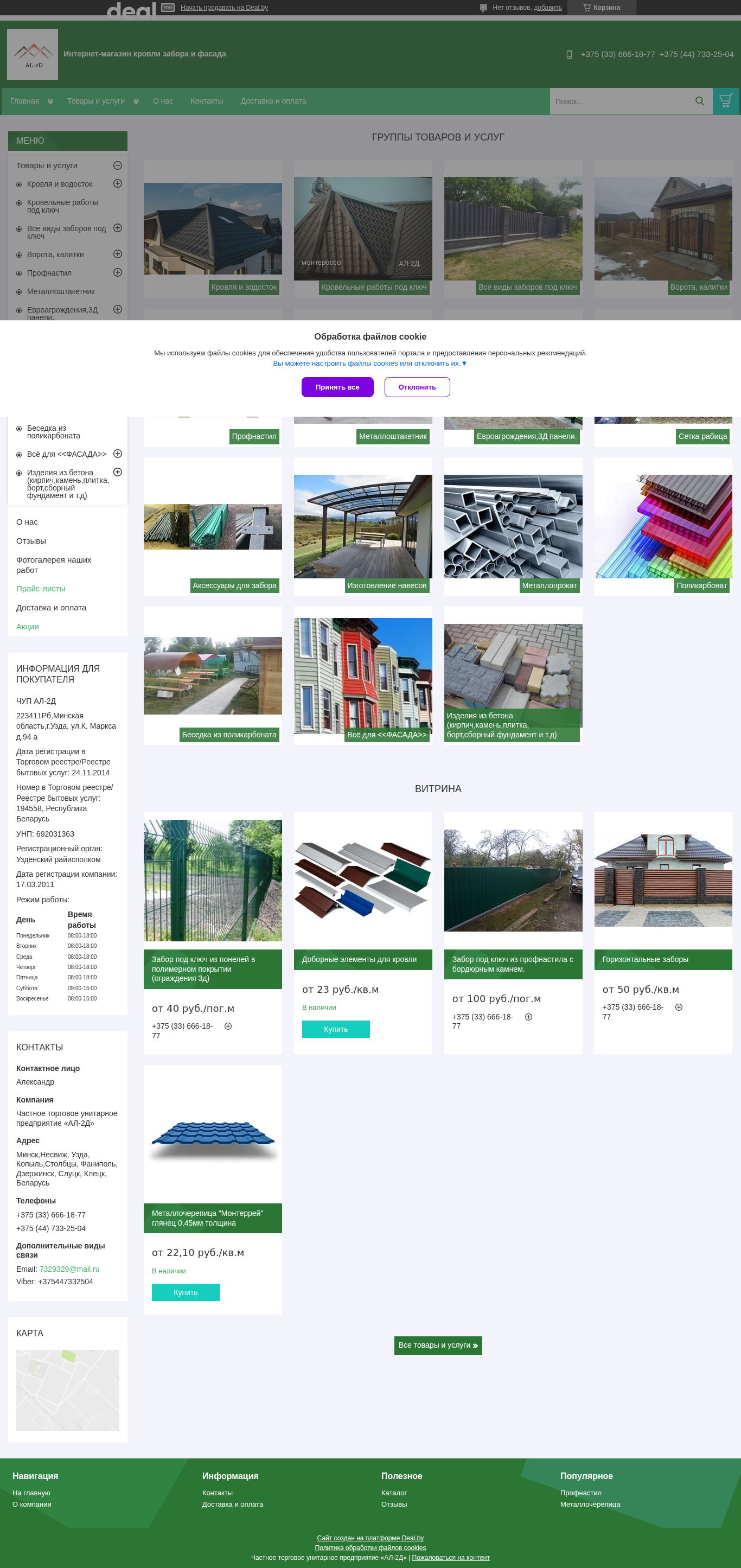Open the Ворота, калитки category thumbnail
This screenshot has width=741, height=1568.
(664, 228)
